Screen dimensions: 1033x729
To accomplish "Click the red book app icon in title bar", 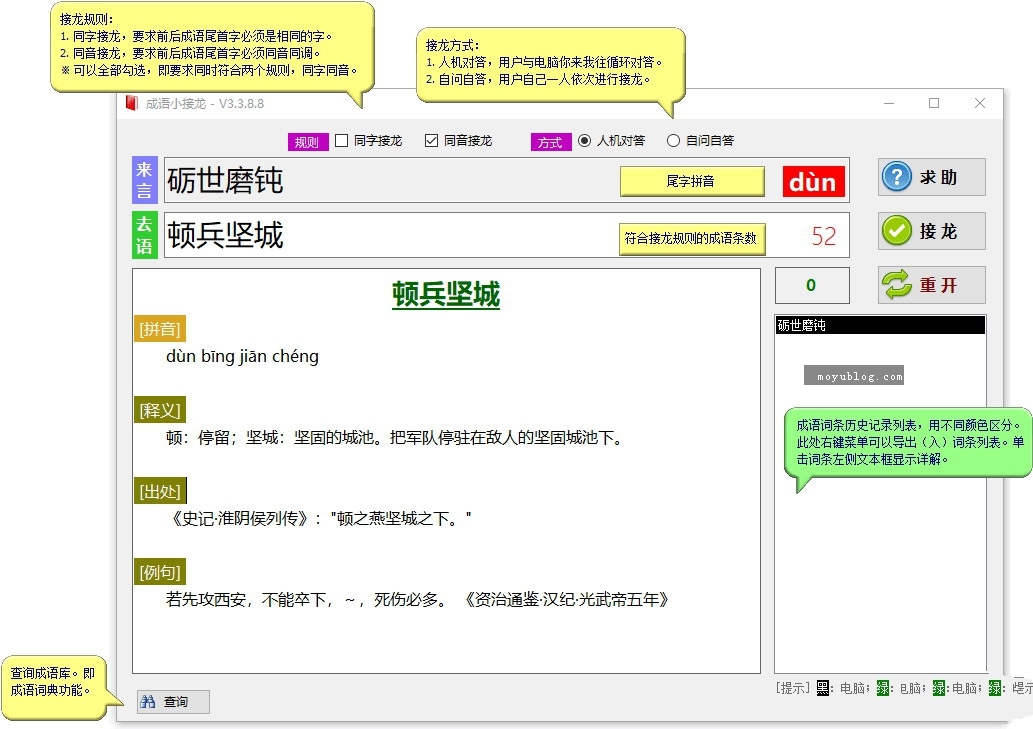I will [131, 103].
